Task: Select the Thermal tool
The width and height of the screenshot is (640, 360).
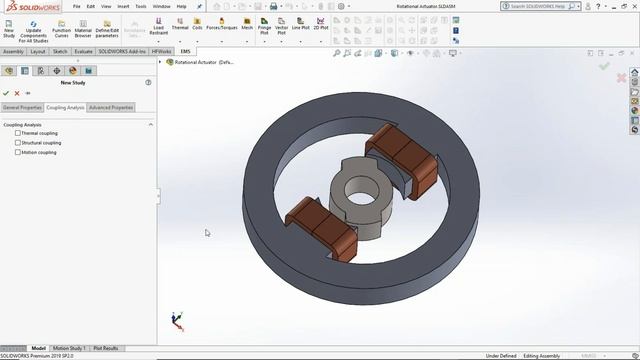Action: (x=180, y=24)
